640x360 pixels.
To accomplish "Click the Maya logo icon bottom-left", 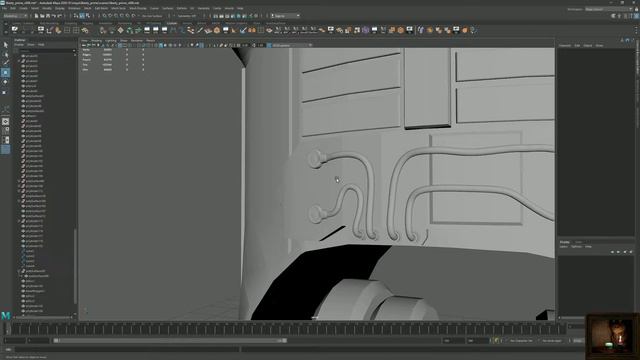I will pos(6,316).
